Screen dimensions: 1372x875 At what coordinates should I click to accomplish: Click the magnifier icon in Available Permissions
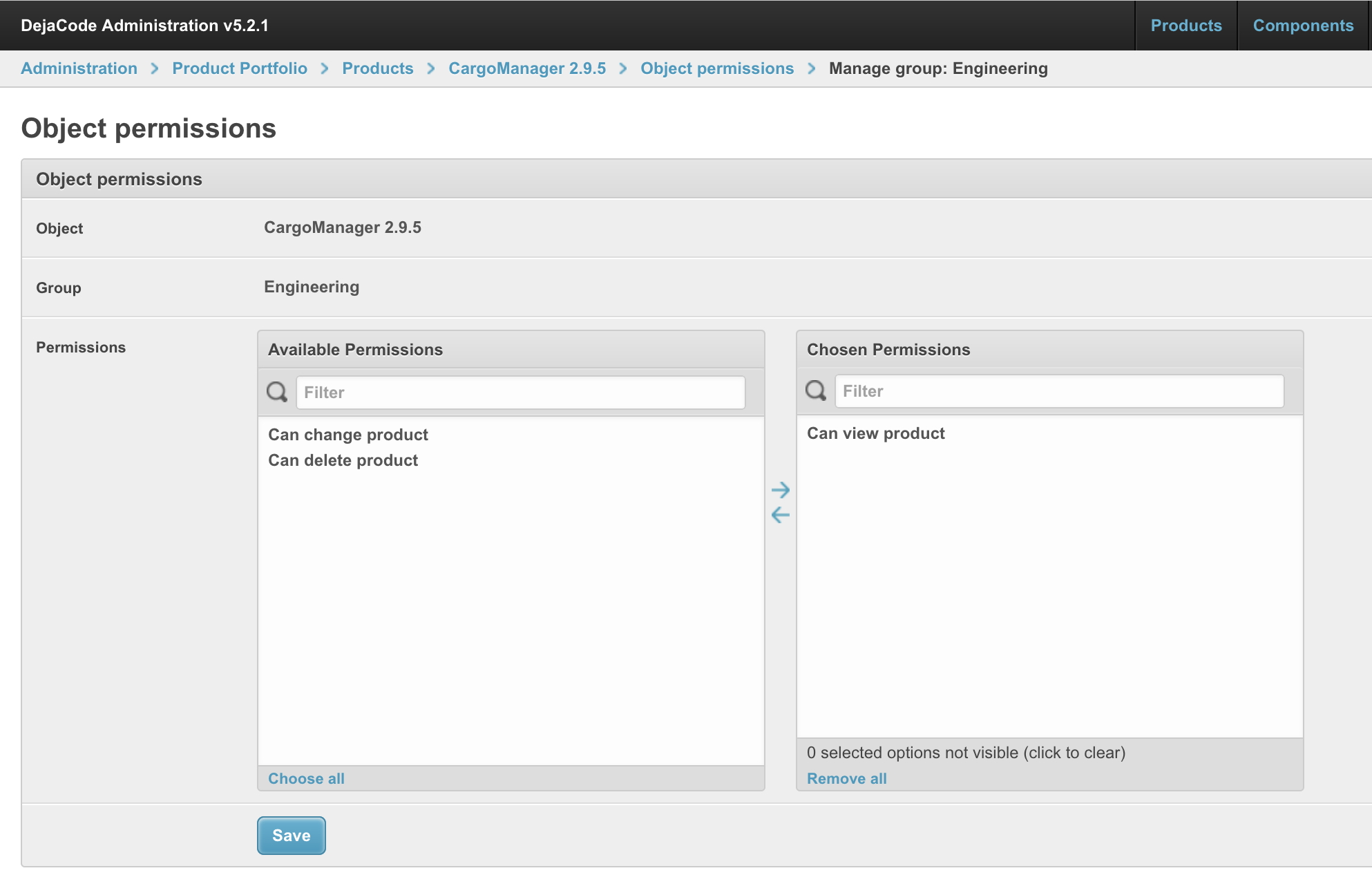coord(277,392)
